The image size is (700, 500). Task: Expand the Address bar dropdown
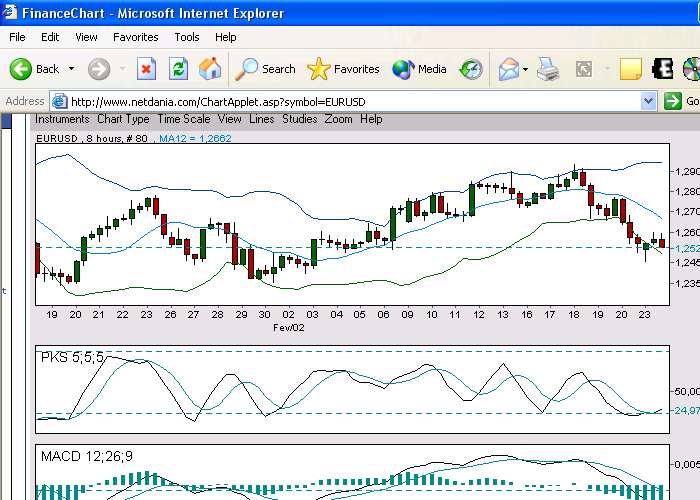(x=648, y=101)
